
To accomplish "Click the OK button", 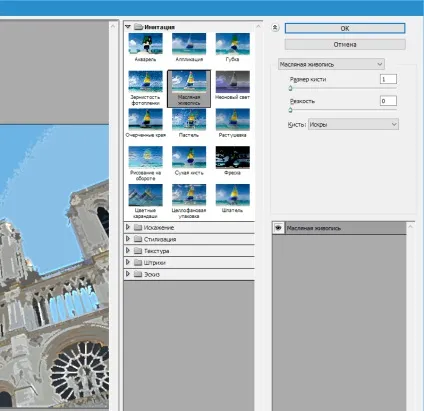I will (x=345, y=28).
